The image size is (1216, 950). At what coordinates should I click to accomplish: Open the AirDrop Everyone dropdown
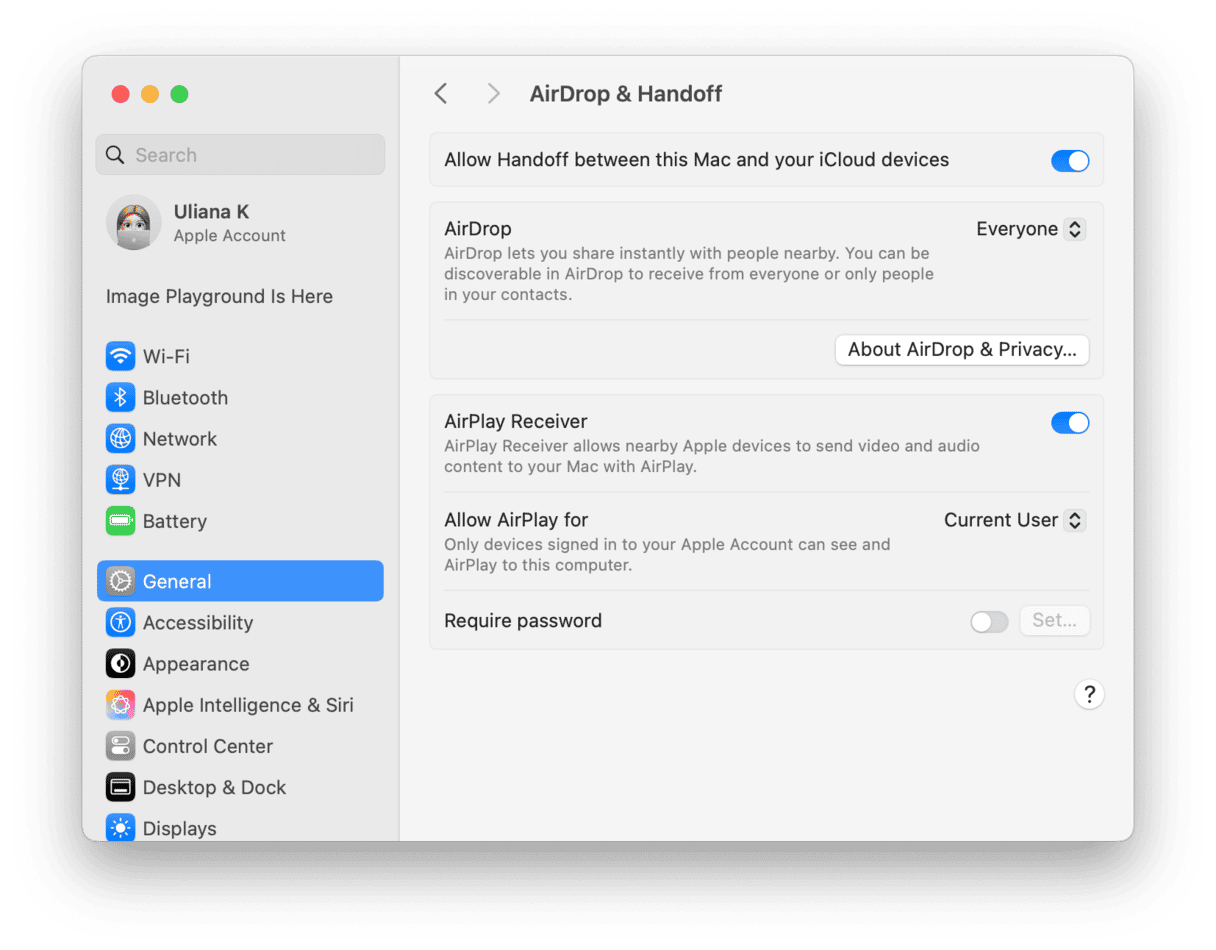[1031, 229]
